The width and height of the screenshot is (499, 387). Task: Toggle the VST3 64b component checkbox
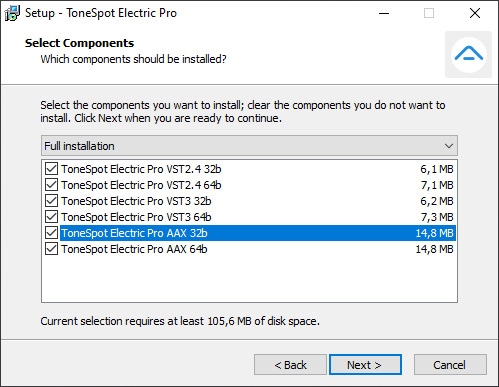point(51,217)
